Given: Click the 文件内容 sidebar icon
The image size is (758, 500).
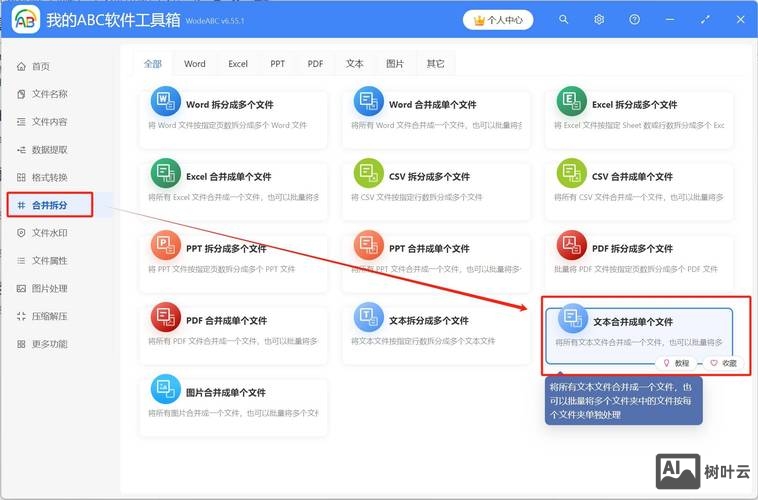Looking at the screenshot, I should tap(21, 122).
